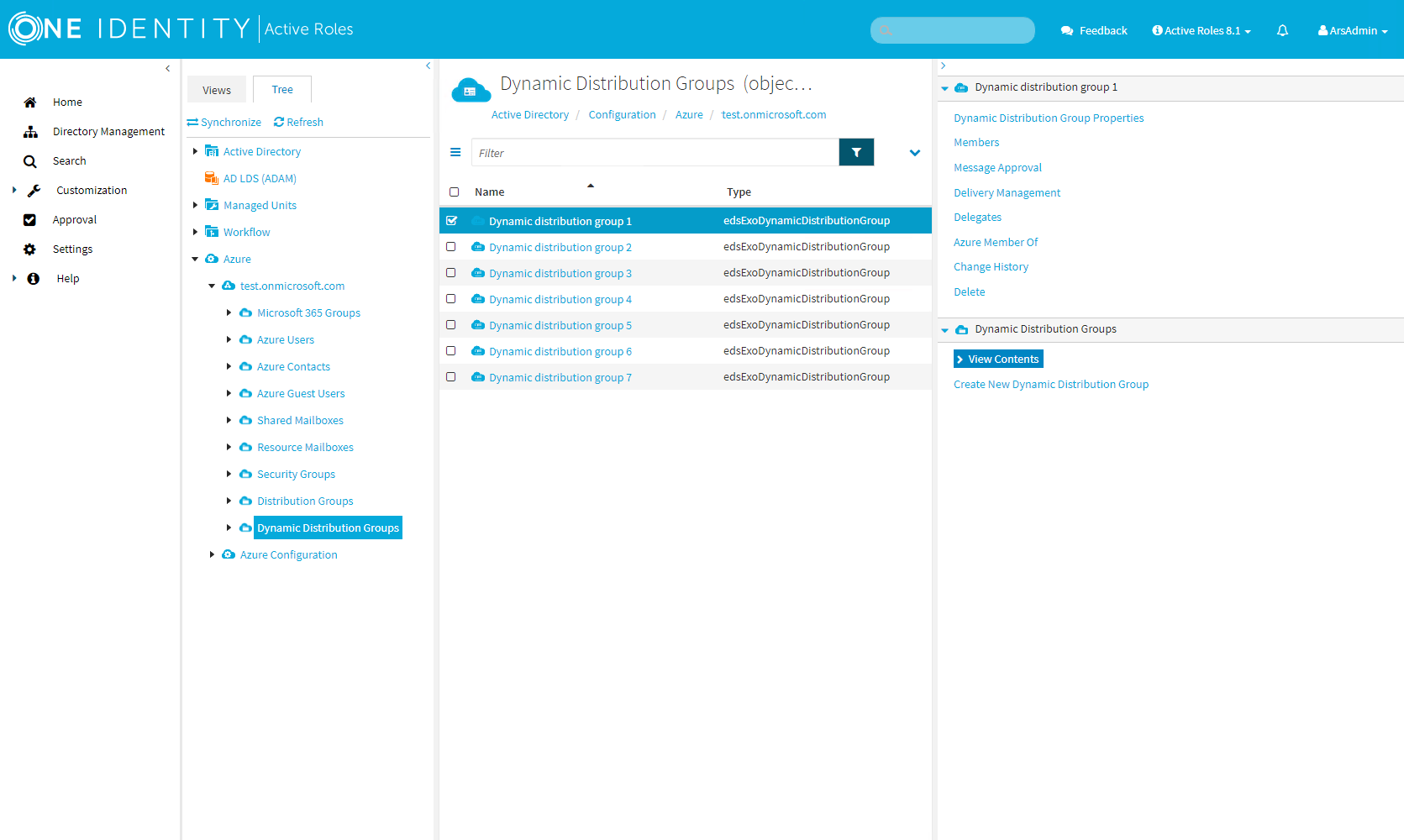1404x840 pixels.
Task: Check Dynamic distribution group 3 checkbox
Action: 451,273
